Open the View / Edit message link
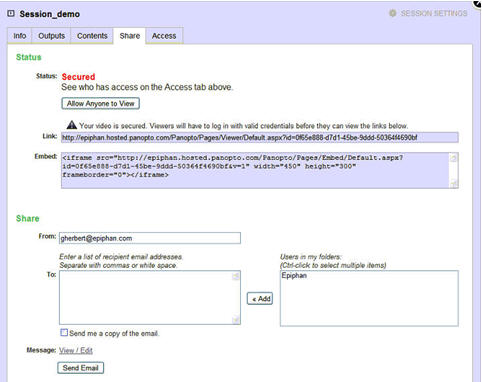The width and height of the screenshot is (482, 382). (x=76, y=350)
